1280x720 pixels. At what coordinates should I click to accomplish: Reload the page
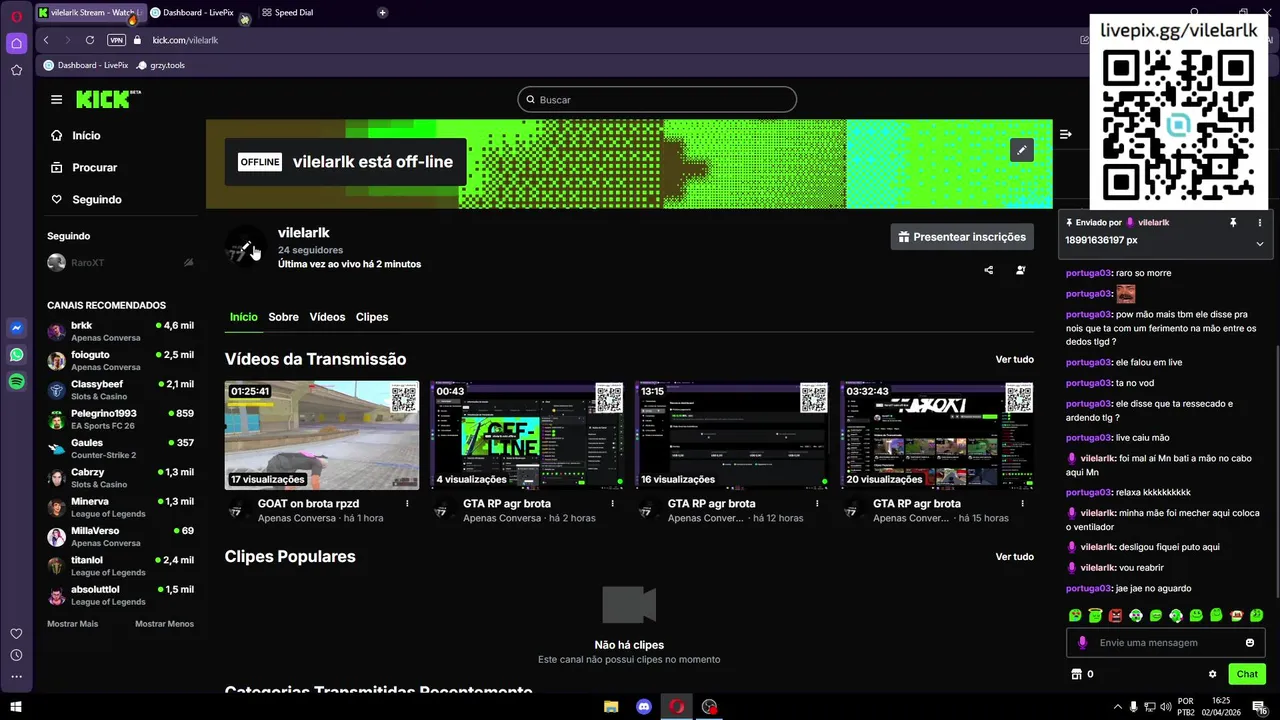pyautogui.click(x=90, y=40)
